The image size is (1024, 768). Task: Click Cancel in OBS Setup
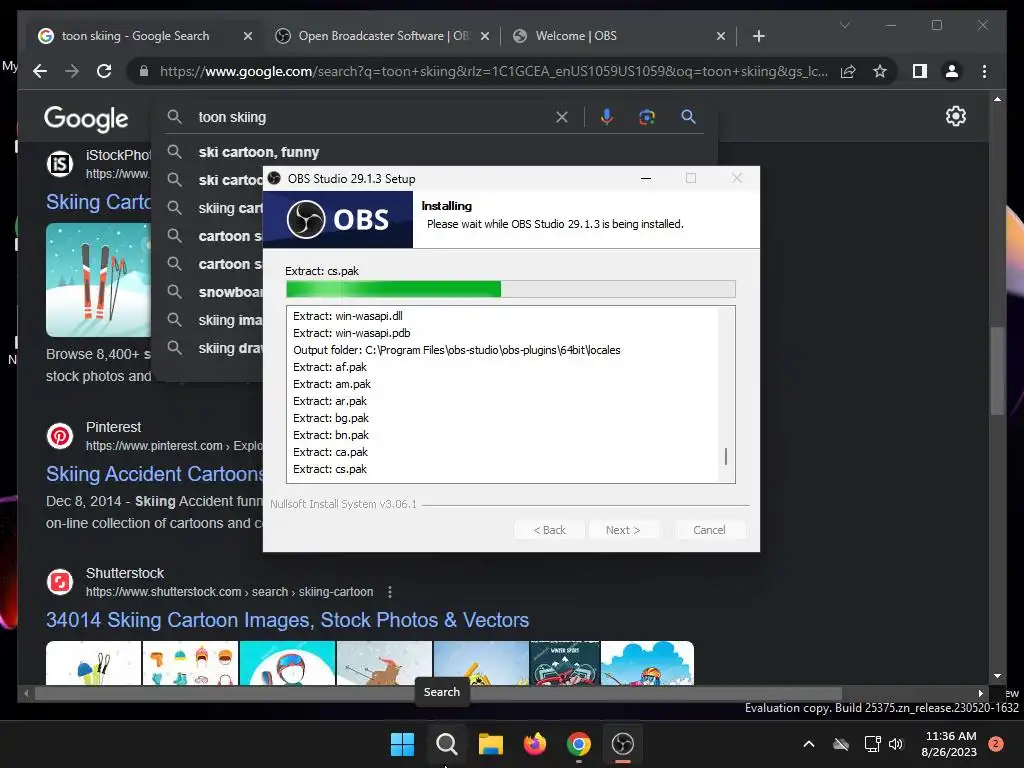709,530
